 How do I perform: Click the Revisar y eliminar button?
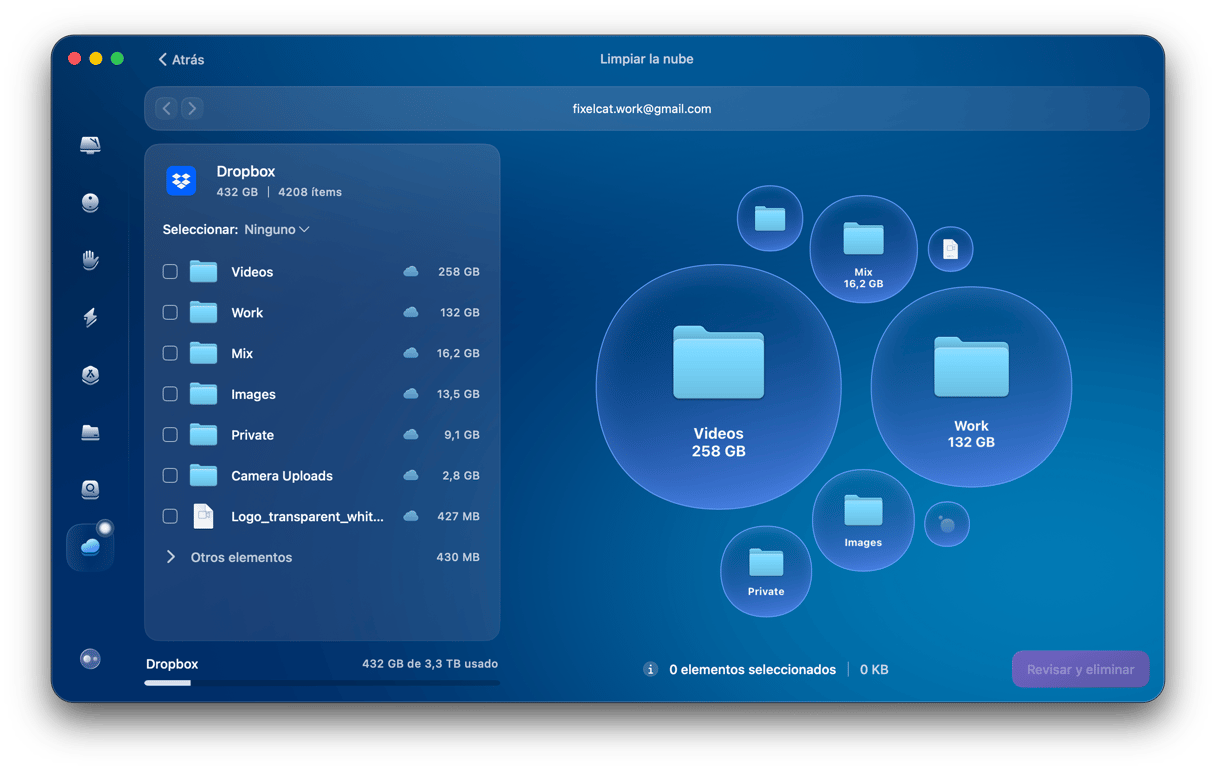coord(1080,670)
